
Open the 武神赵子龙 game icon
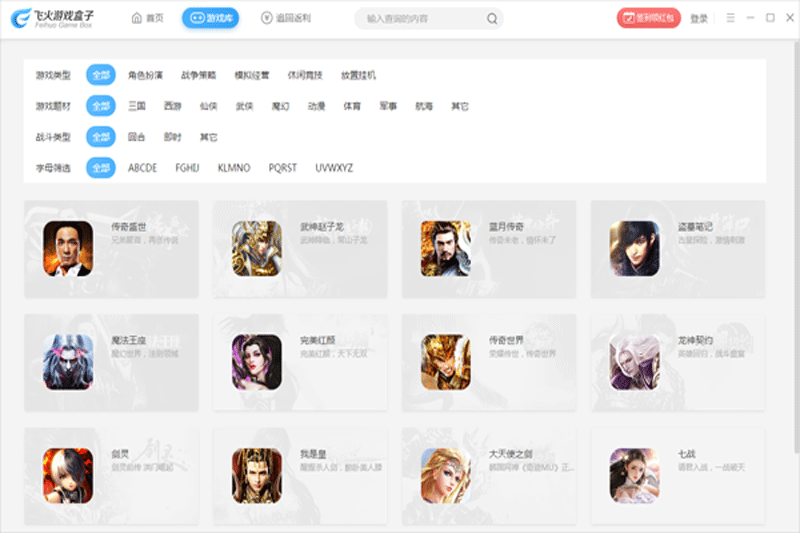click(257, 248)
